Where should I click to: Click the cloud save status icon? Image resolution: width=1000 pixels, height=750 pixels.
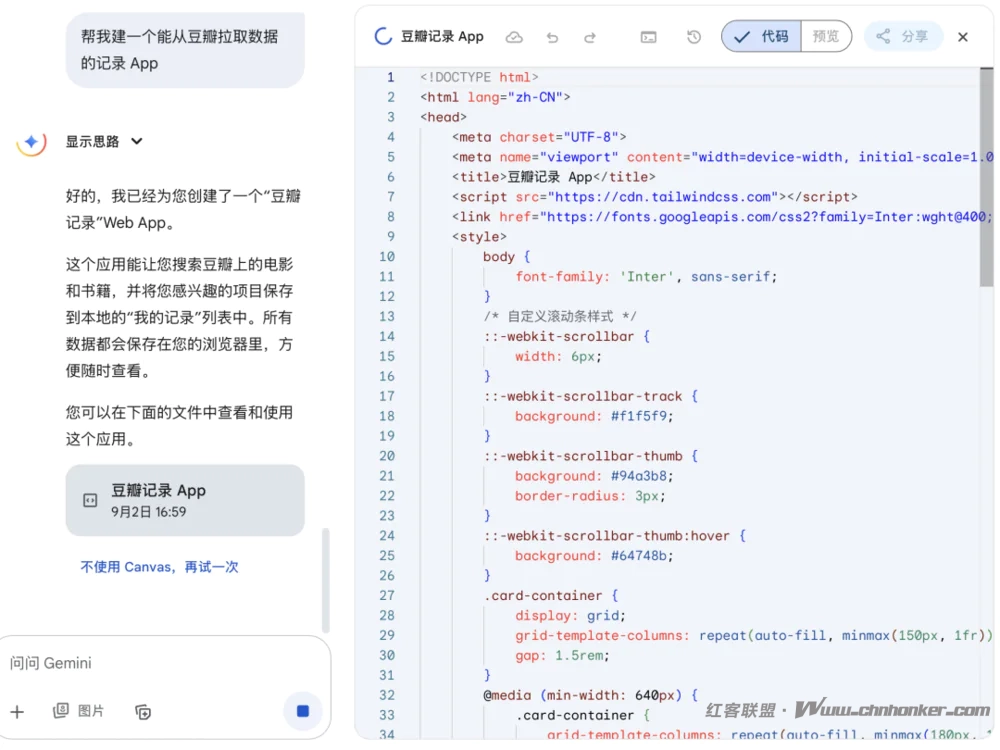pos(514,37)
